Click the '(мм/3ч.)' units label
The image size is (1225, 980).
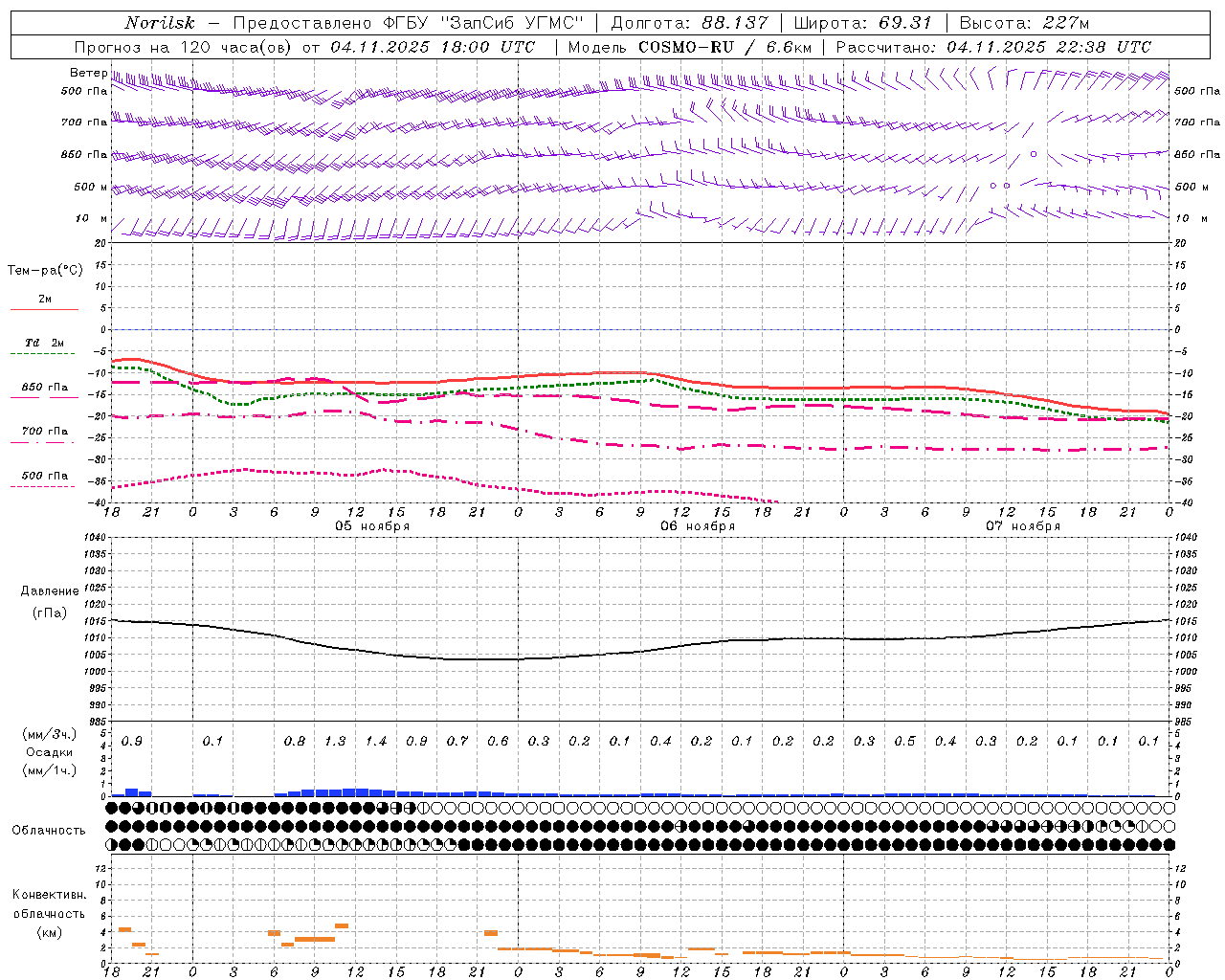[49, 734]
